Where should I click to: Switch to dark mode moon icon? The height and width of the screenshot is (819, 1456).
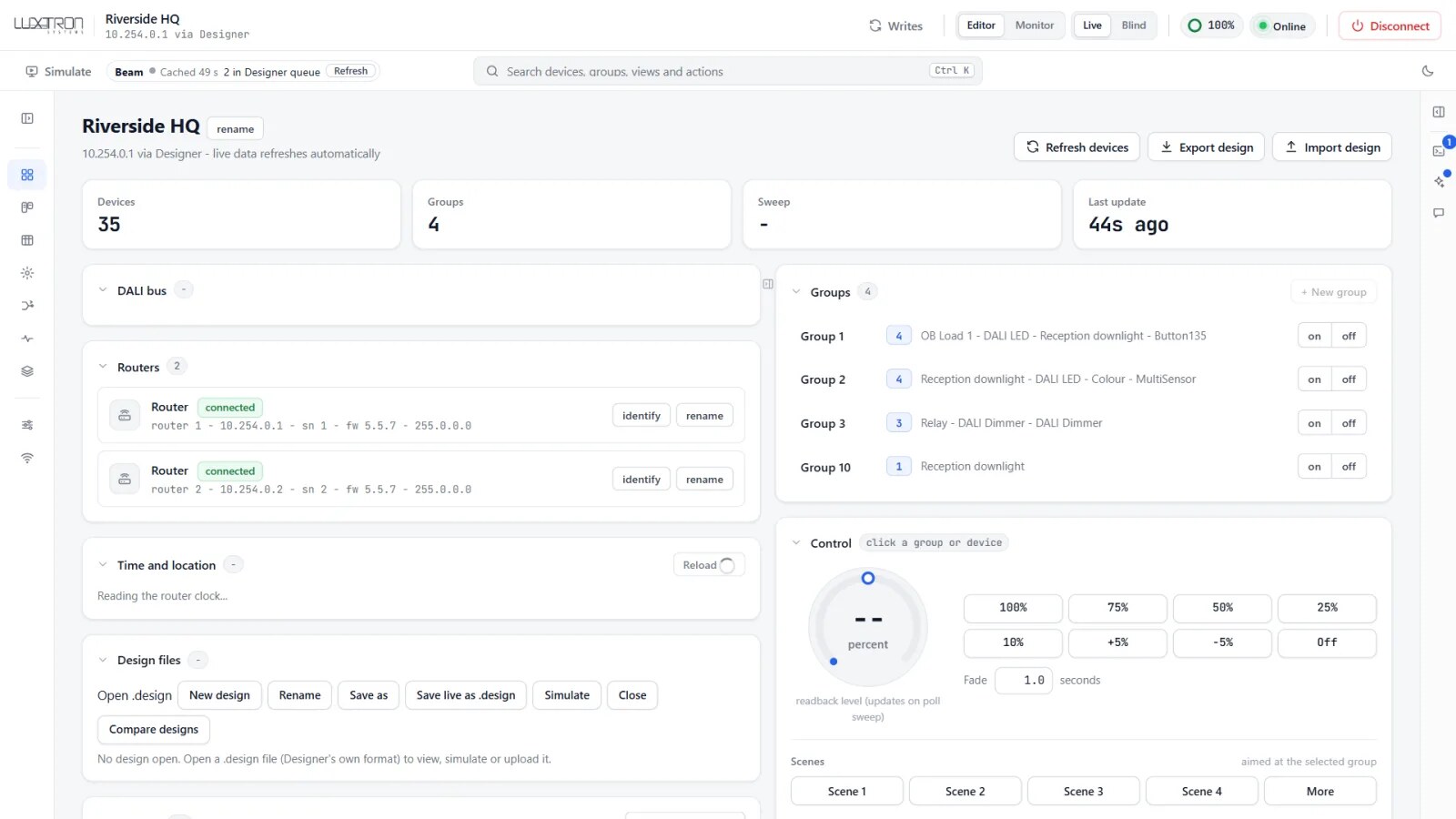click(1428, 71)
